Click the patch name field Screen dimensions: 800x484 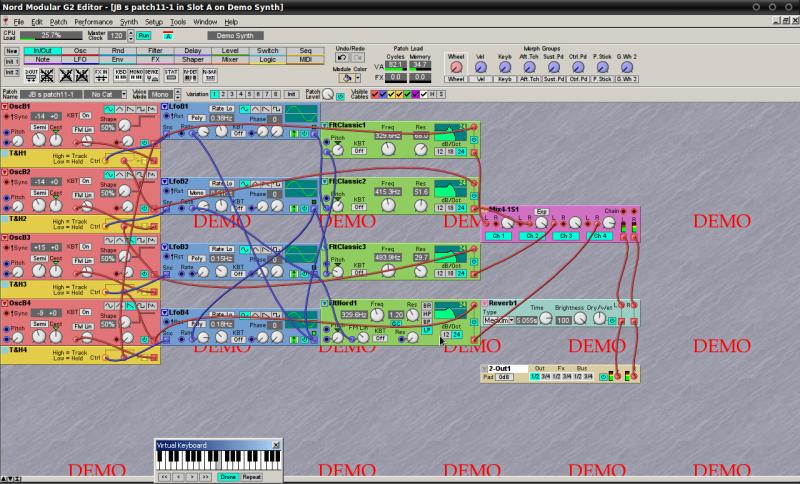51,94
